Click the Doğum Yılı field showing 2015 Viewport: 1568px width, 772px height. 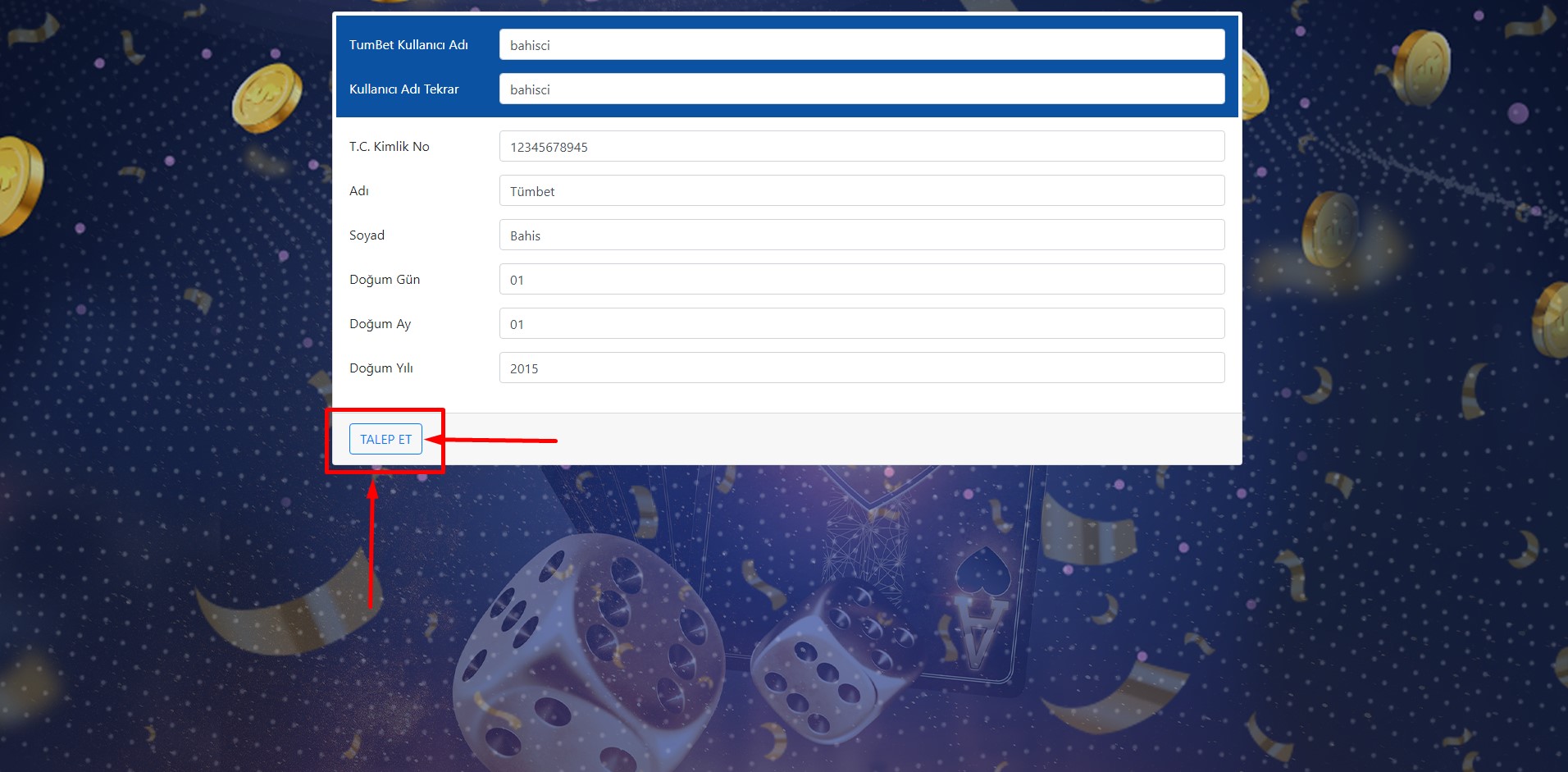pyautogui.click(x=861, y=368)
